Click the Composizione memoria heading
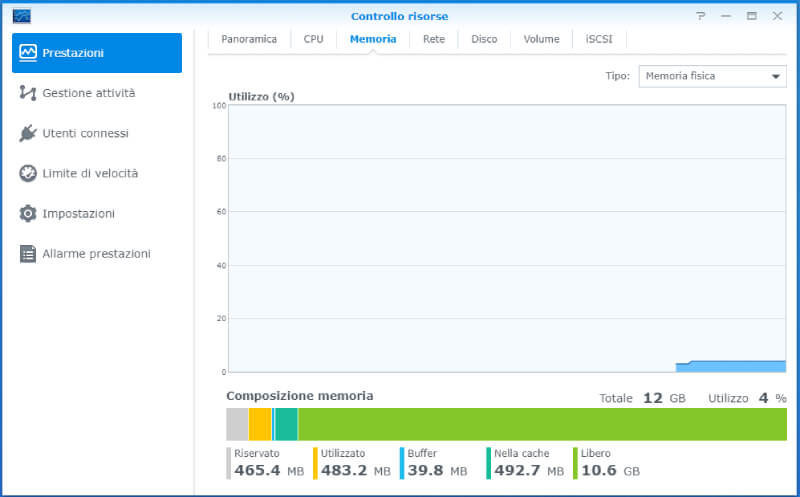Screen dimensions: 800x497 (x=299, y=396)
